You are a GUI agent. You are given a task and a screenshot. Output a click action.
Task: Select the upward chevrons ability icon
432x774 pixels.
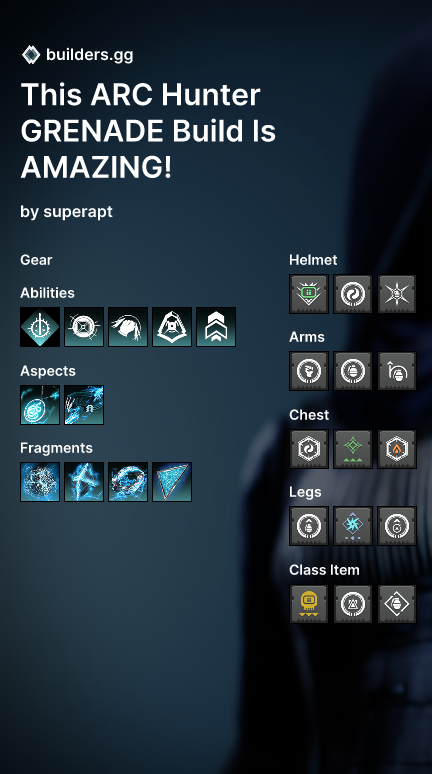click(x=216, y=327)
